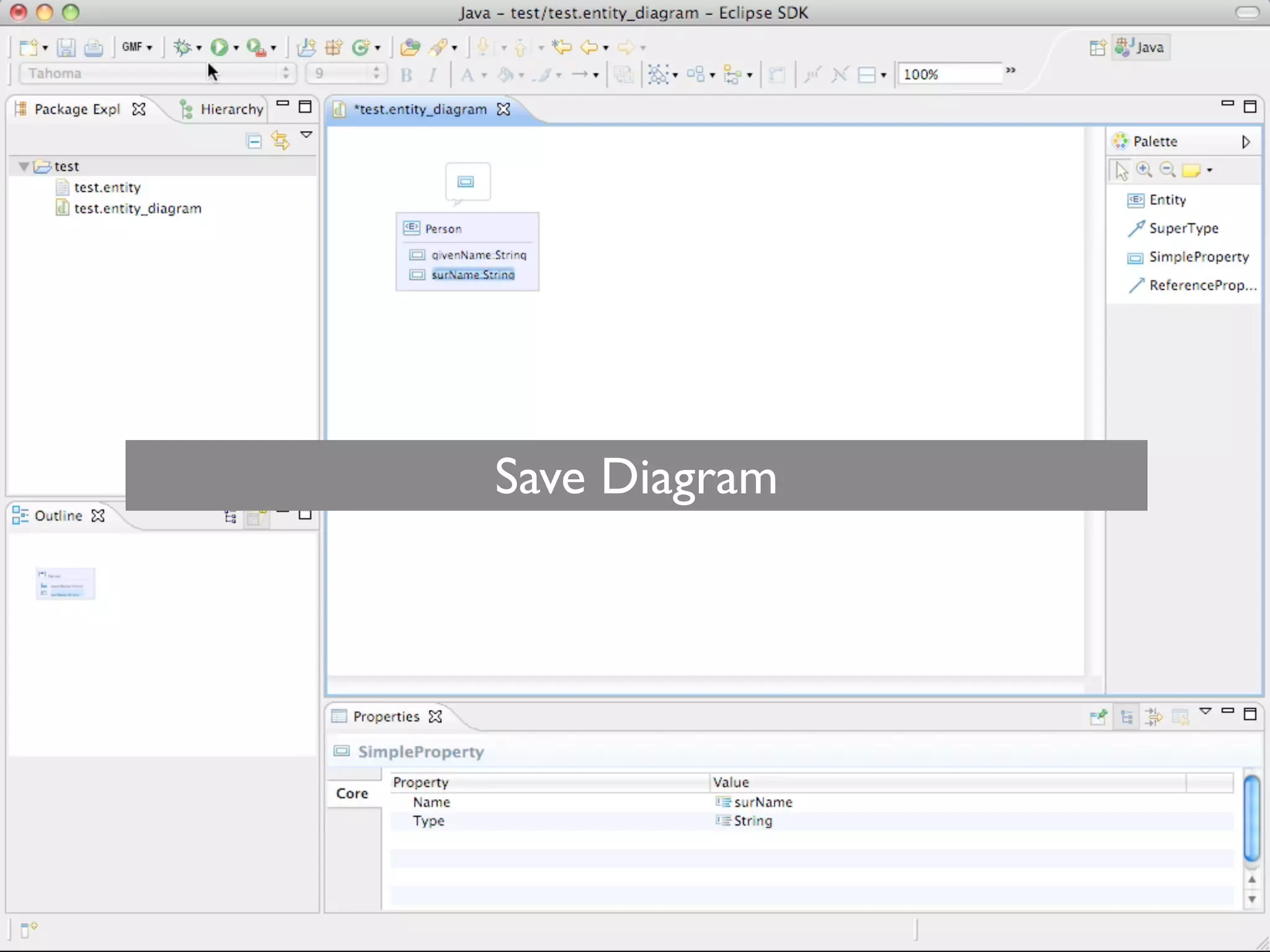Select the SuperType palette tool

click(1173, 228)
